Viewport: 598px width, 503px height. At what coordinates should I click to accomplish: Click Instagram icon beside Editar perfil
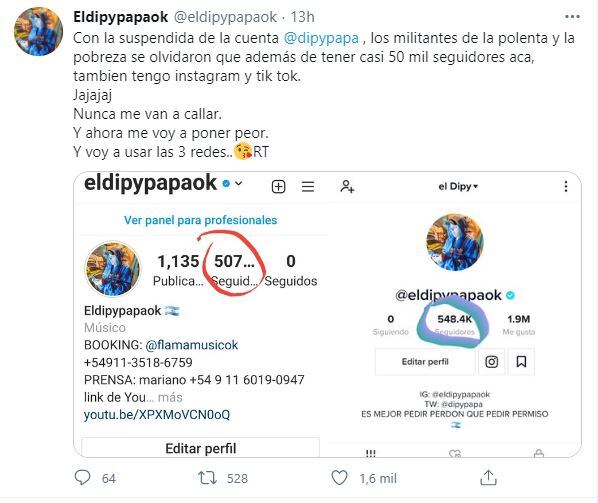click(491, 362)
